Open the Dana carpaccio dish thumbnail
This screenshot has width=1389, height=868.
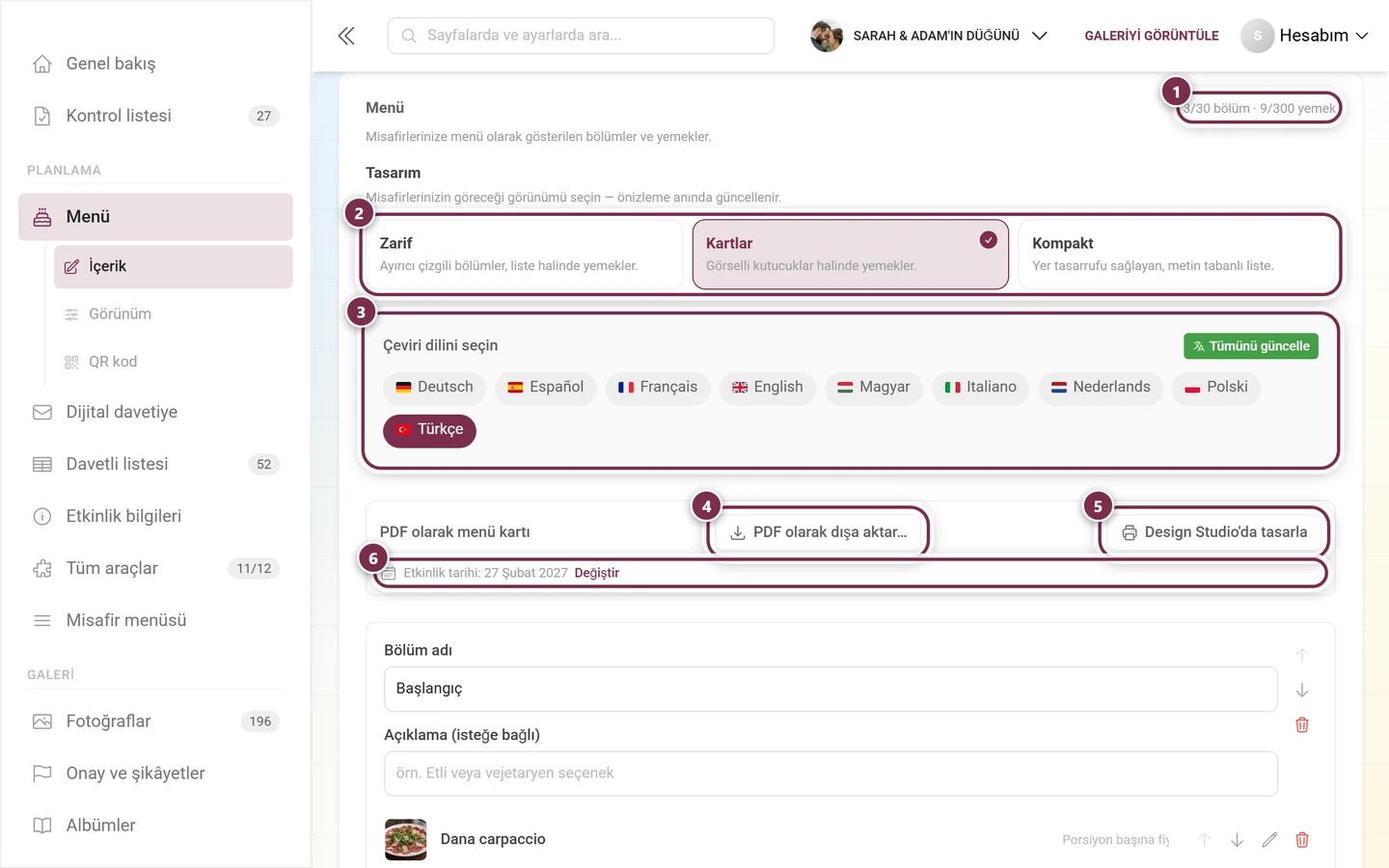click(406, 839)
